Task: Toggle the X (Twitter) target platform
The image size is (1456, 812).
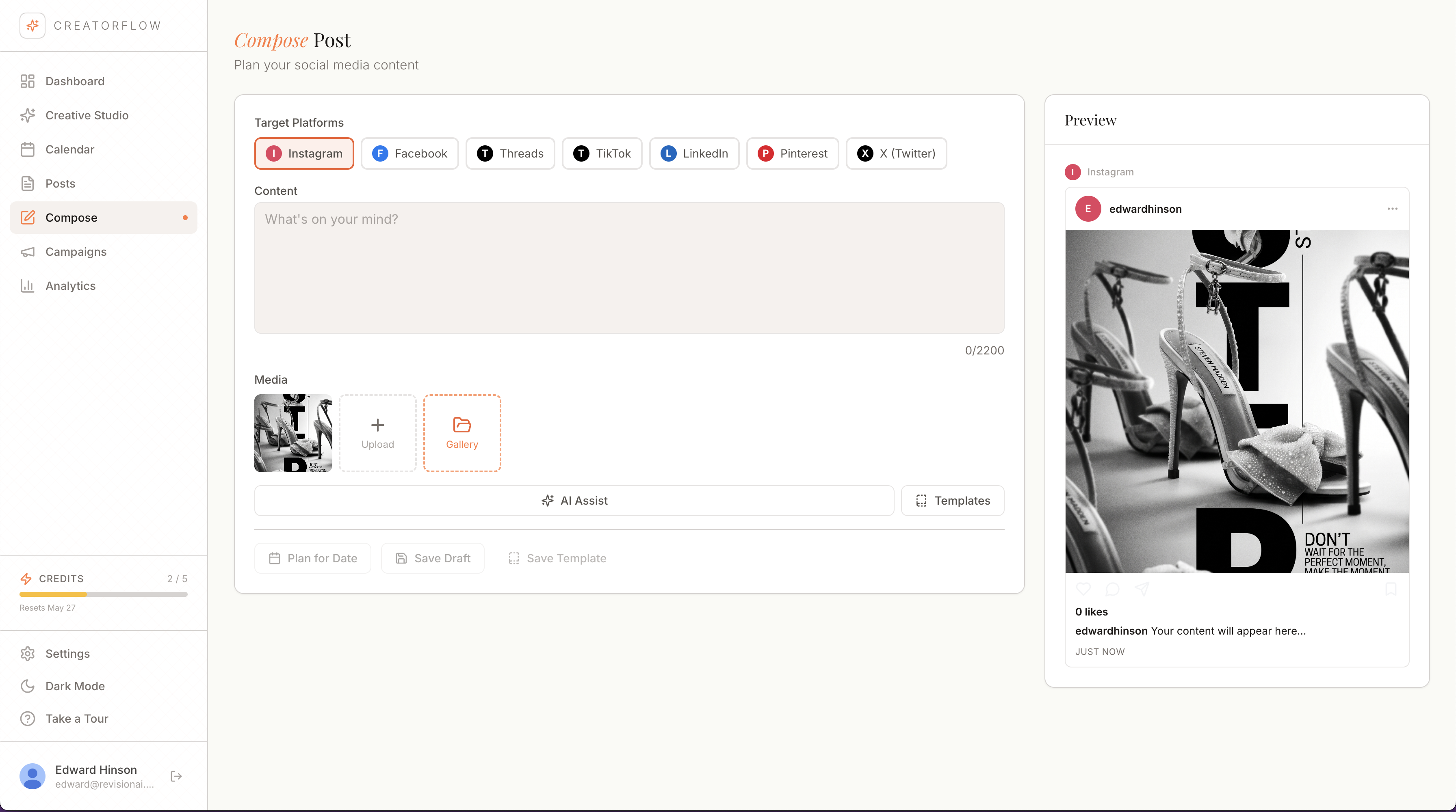Action: point(897,153)
